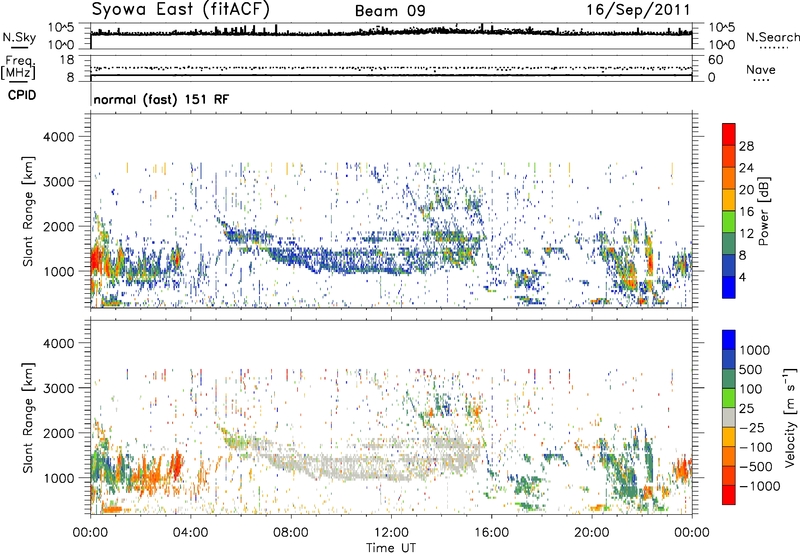Image resolution: width=800 pixels, height=554 pixels.
Task: Click the '12' tick on the Power colorbar
Action: coord(746,234)
